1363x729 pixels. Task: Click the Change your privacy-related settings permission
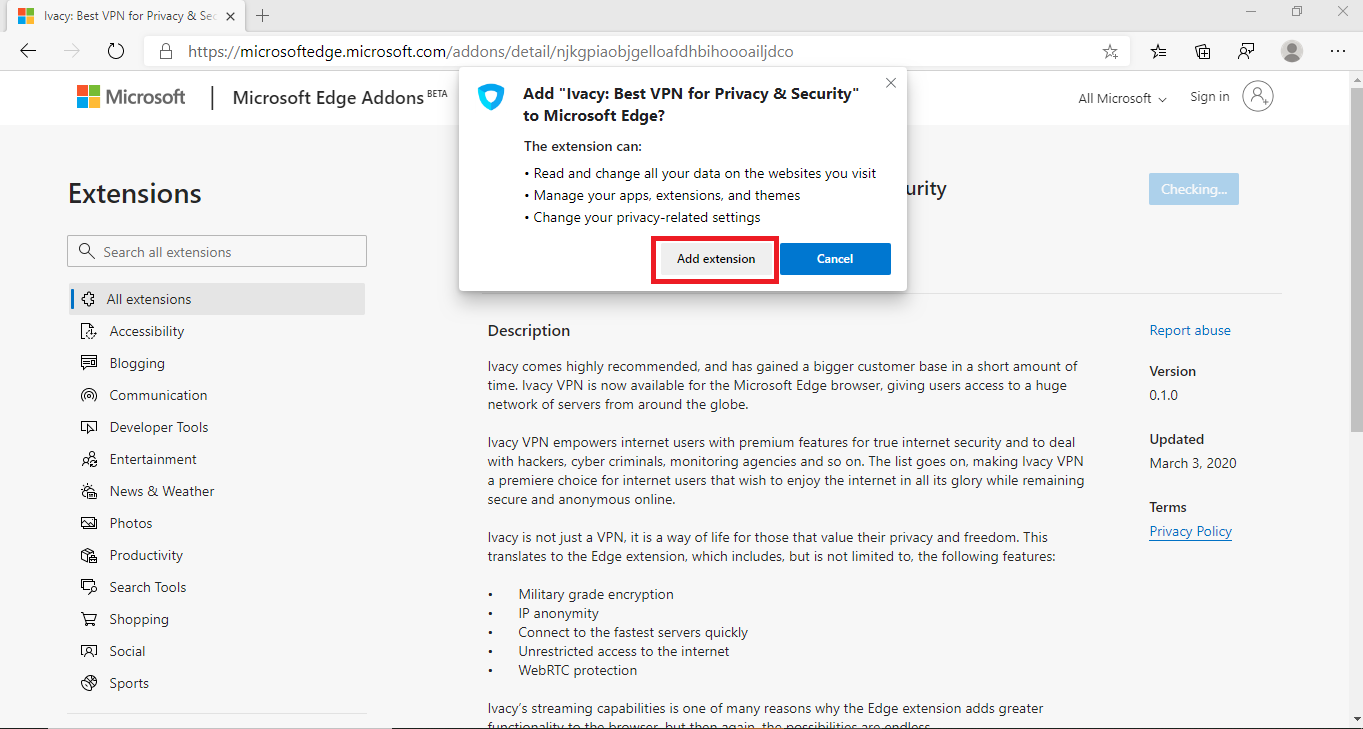647,217
